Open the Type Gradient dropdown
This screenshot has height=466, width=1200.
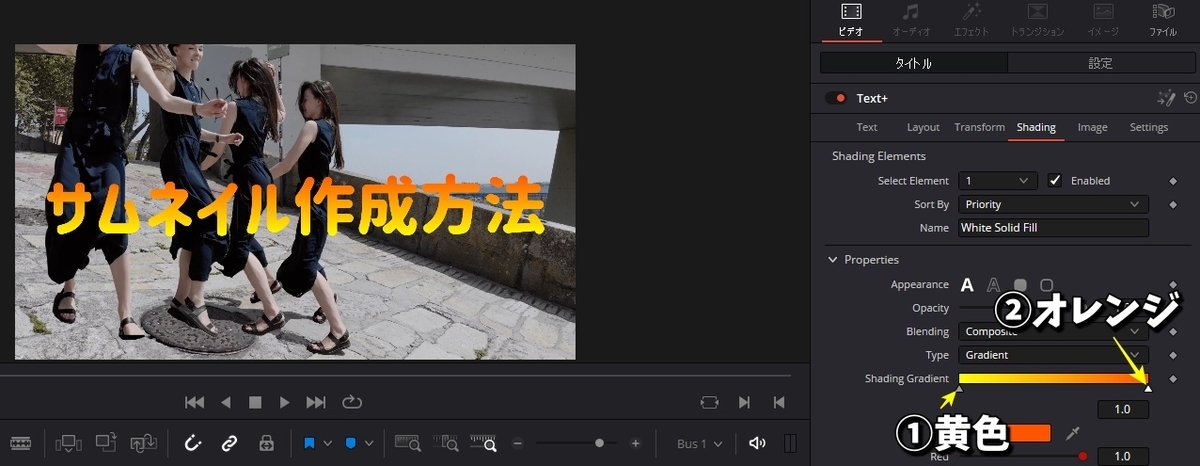(x=1053, y=355)
